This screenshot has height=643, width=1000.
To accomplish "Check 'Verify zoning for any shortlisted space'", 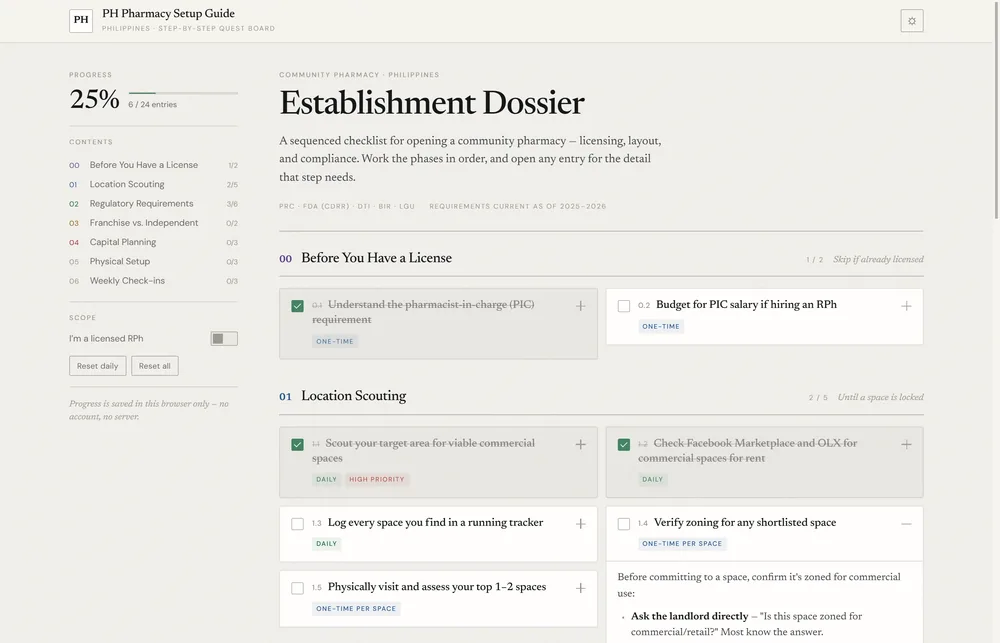I will [624, 524].
